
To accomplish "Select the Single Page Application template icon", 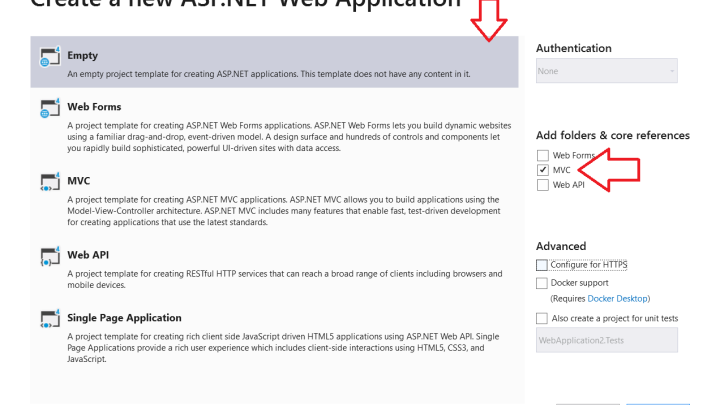I will pos(50,319).
